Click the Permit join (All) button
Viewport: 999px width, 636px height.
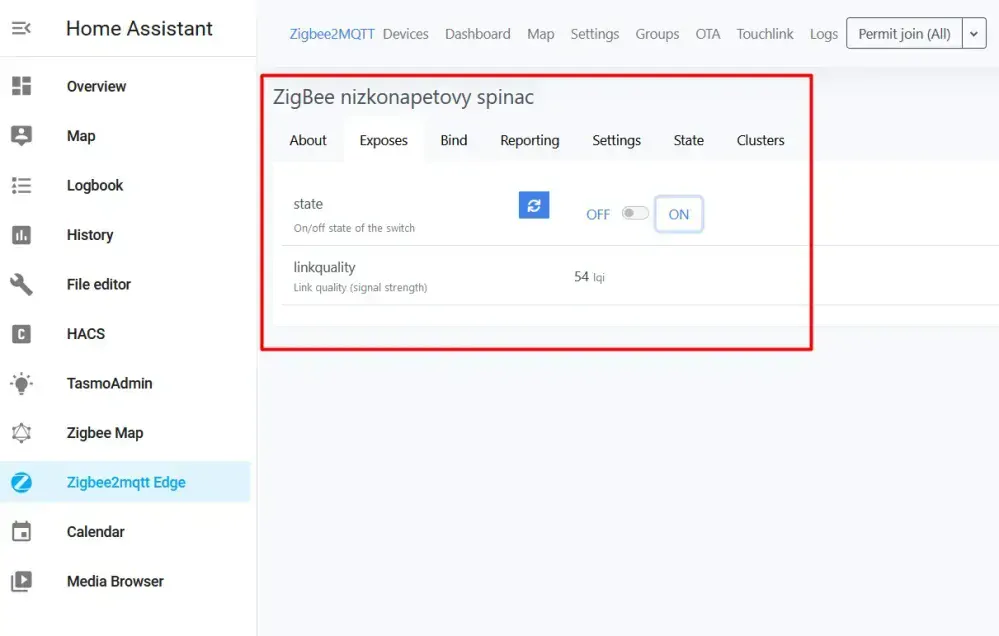pos(904,34)
